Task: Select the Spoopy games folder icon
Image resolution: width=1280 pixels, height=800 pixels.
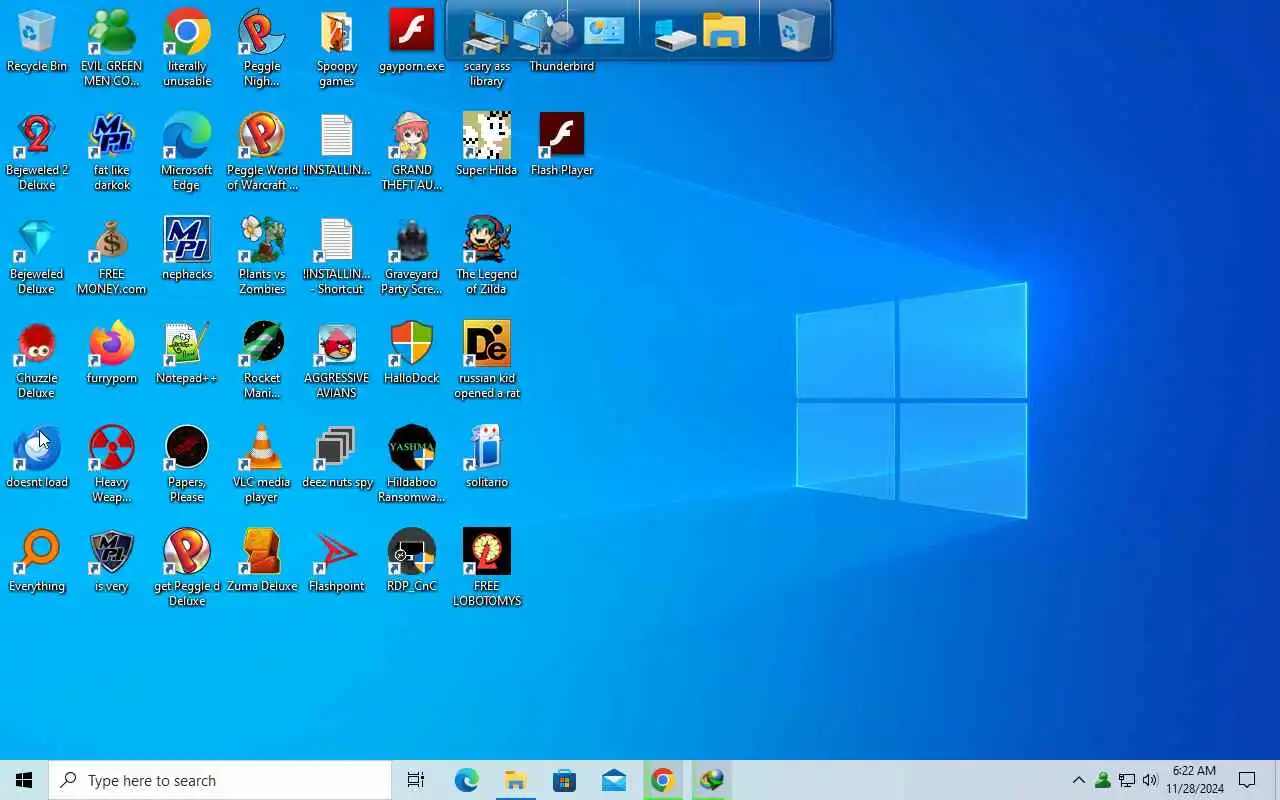Action: click(337, 48)
